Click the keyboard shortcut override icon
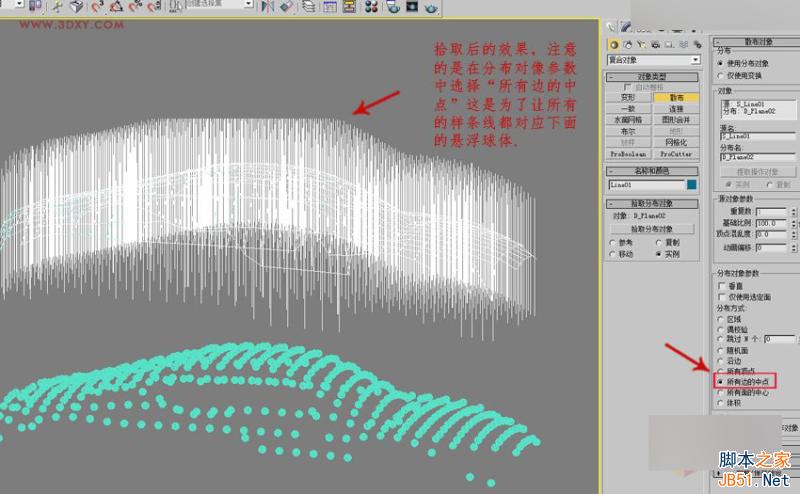800x494 pixels. 77,6
